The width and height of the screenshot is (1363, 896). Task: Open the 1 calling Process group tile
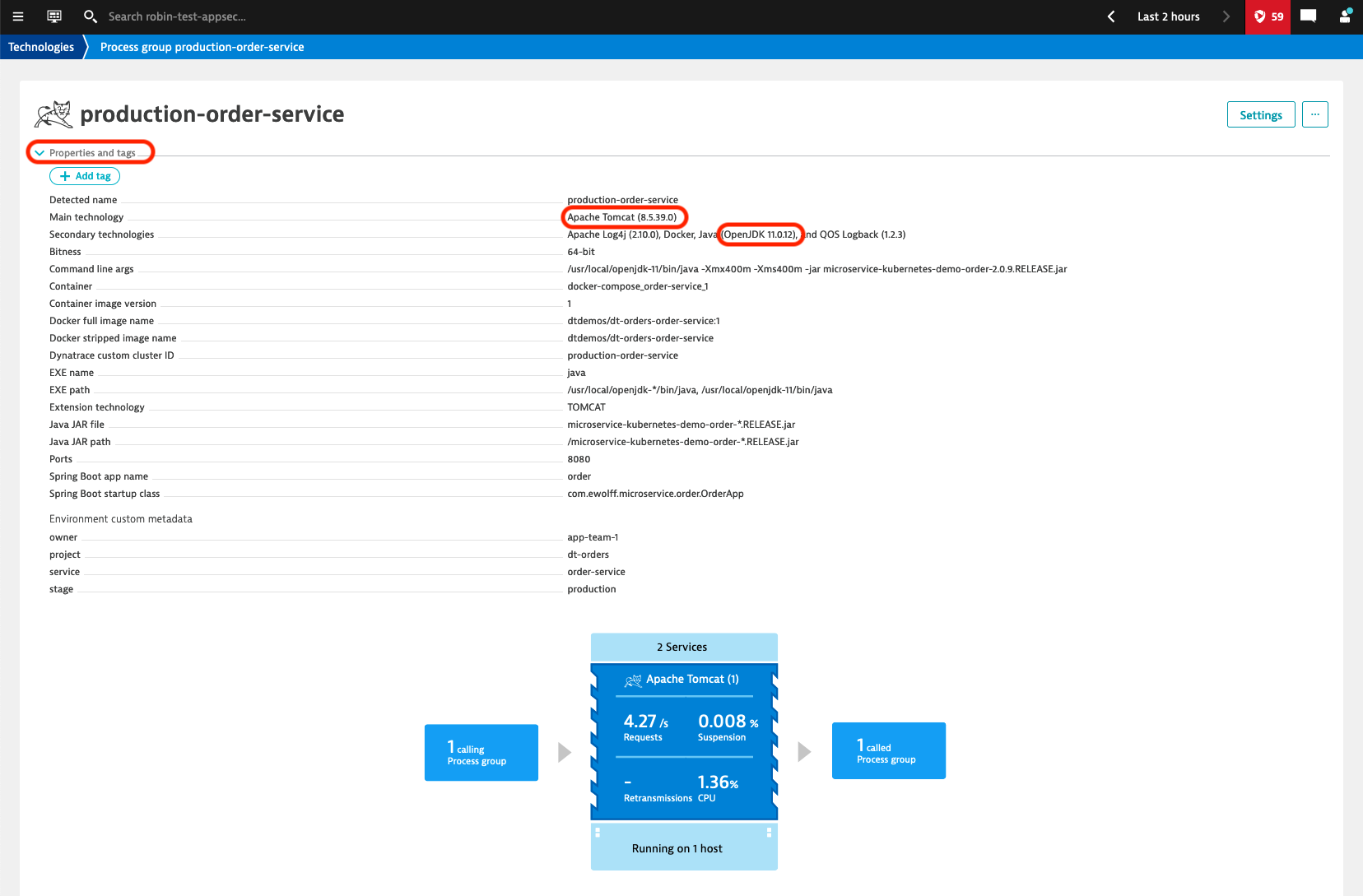[481, 752]
